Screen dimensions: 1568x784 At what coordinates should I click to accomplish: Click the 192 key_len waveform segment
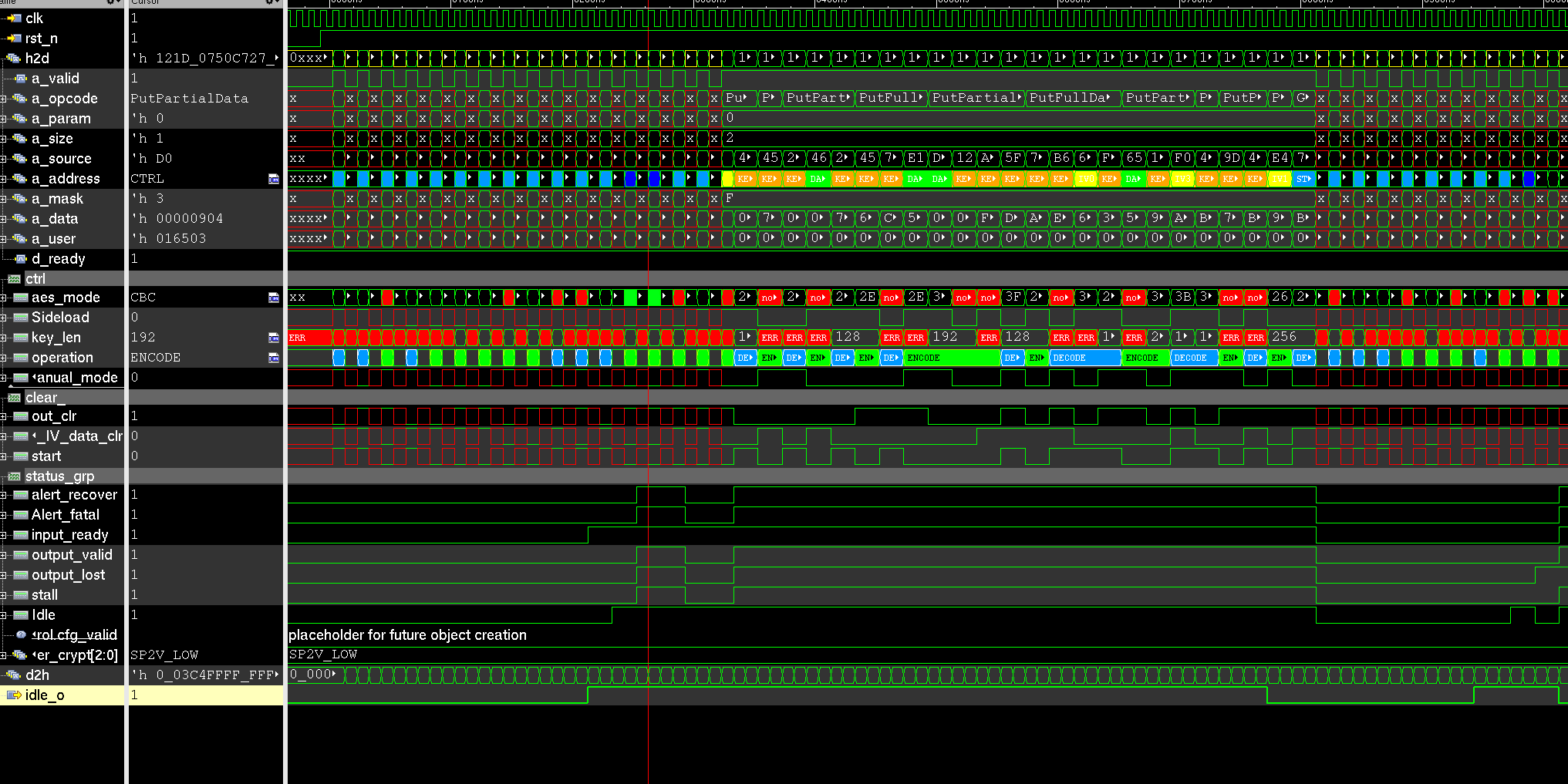[x=951, y=337]
